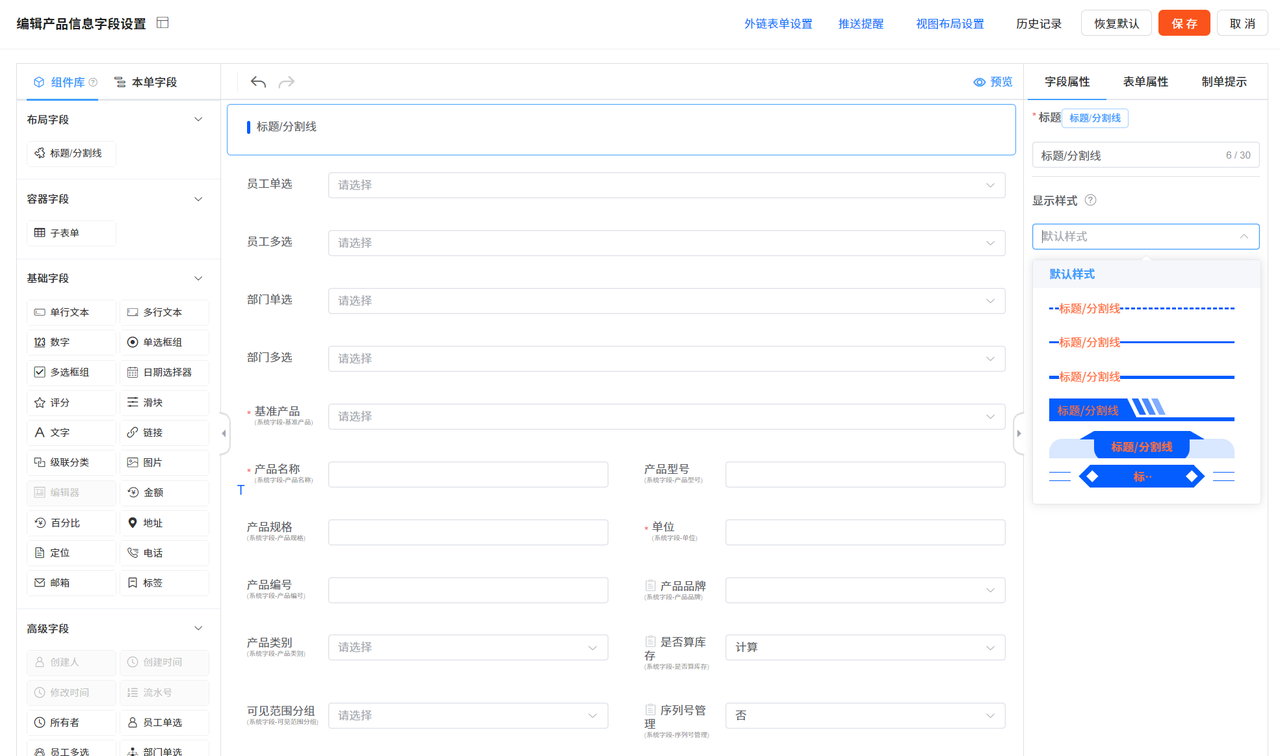Add the 数字 number field

[70, 342]
